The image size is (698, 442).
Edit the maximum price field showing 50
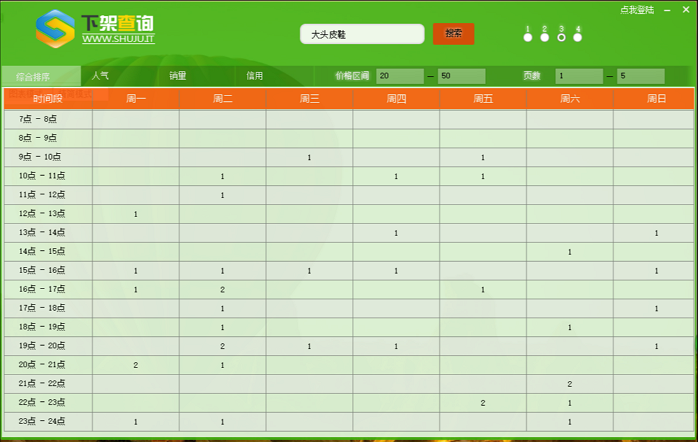pyautogui.click(x=462, y=76)
